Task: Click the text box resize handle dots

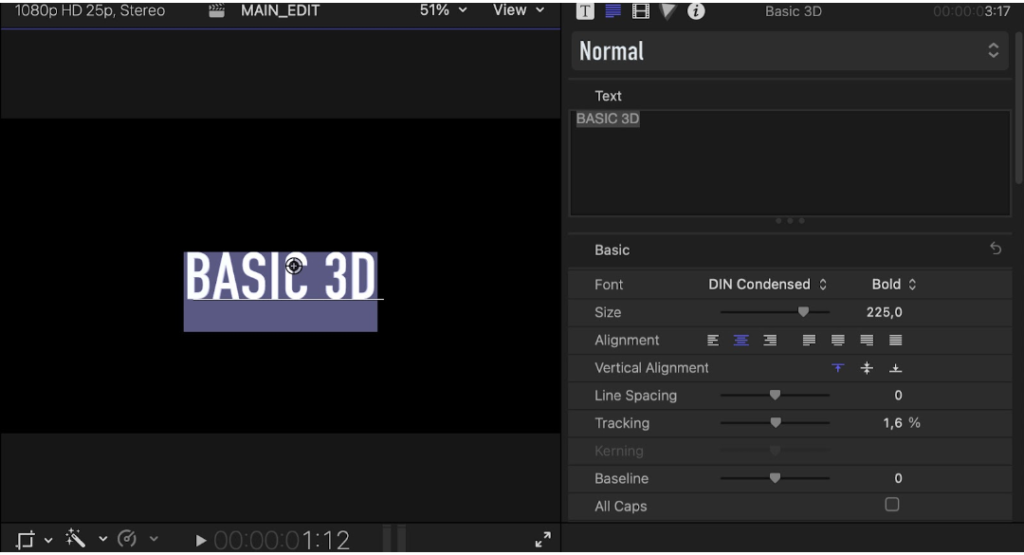Action: coord(790,221)
